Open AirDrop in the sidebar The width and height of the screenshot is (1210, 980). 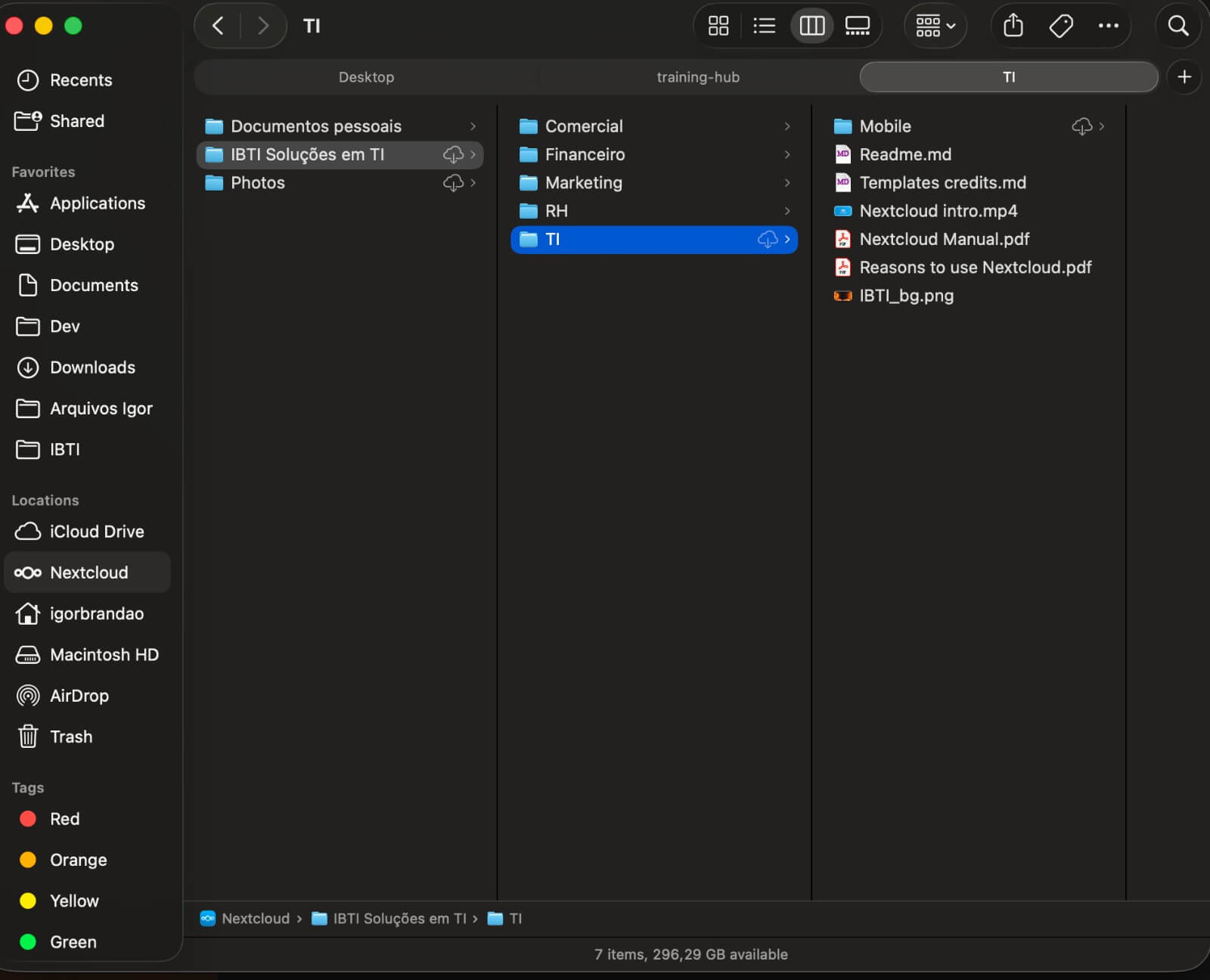[x=87, y=696]
